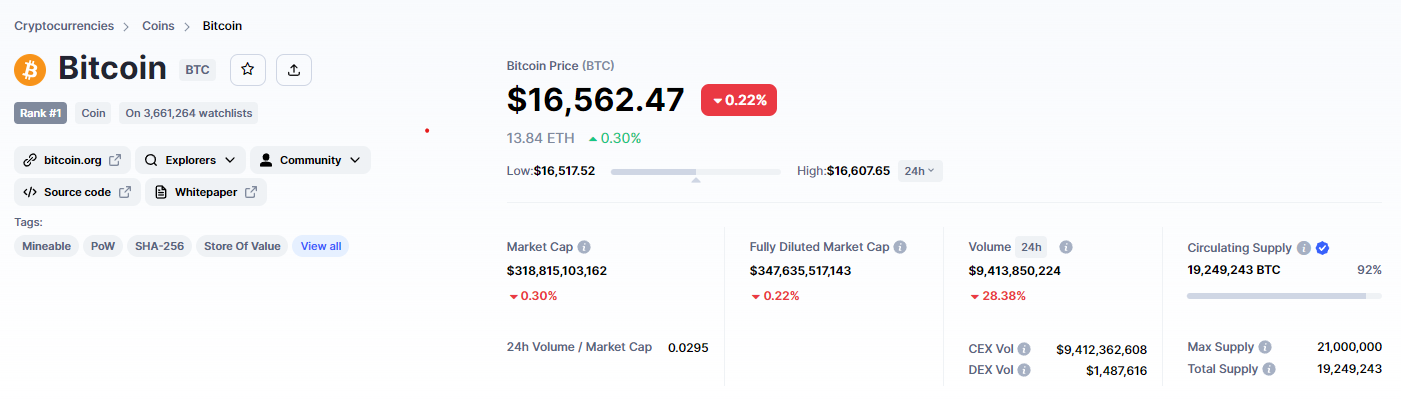Navigate to Coins breadcrumb
Viewport: 1401px width, 402px height.
click(x=159, y=26)
